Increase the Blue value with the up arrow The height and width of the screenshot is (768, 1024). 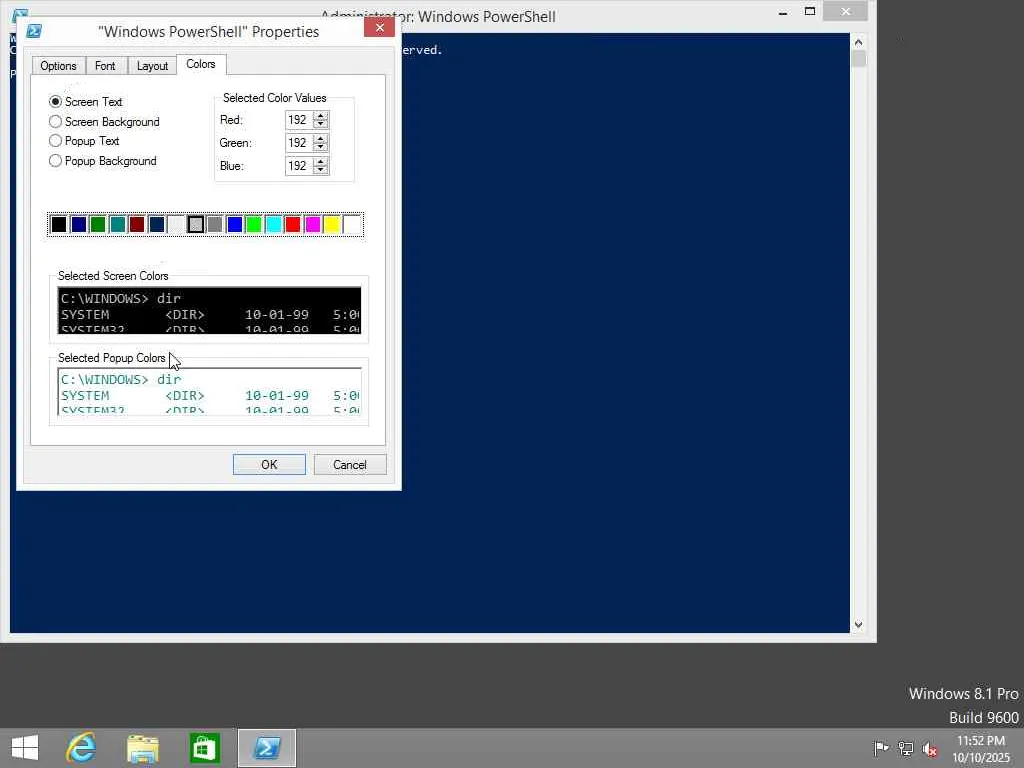pyautogui.click(x=320, y=161)
